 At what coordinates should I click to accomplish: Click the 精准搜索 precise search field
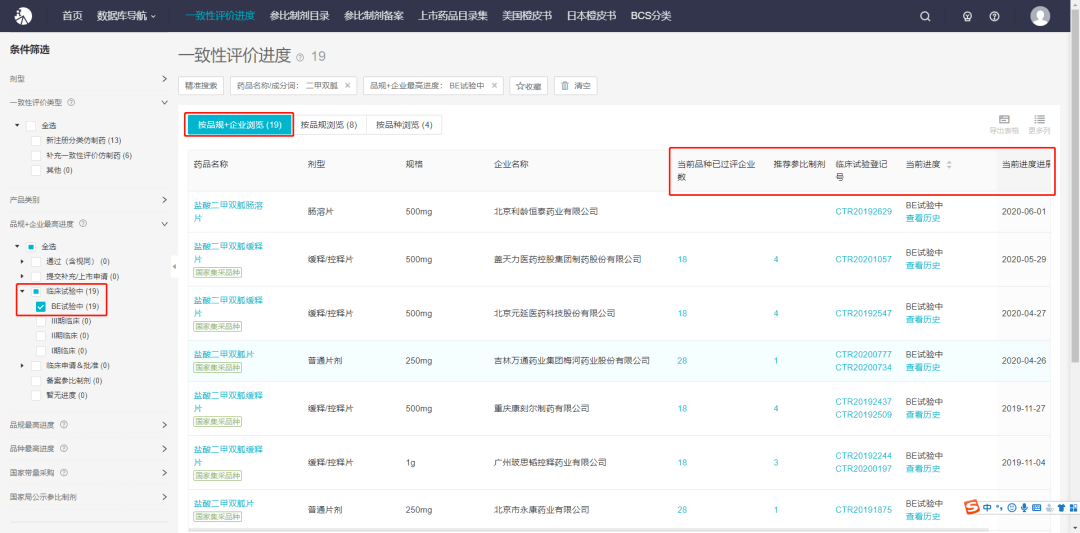click(x=201, y=86)
